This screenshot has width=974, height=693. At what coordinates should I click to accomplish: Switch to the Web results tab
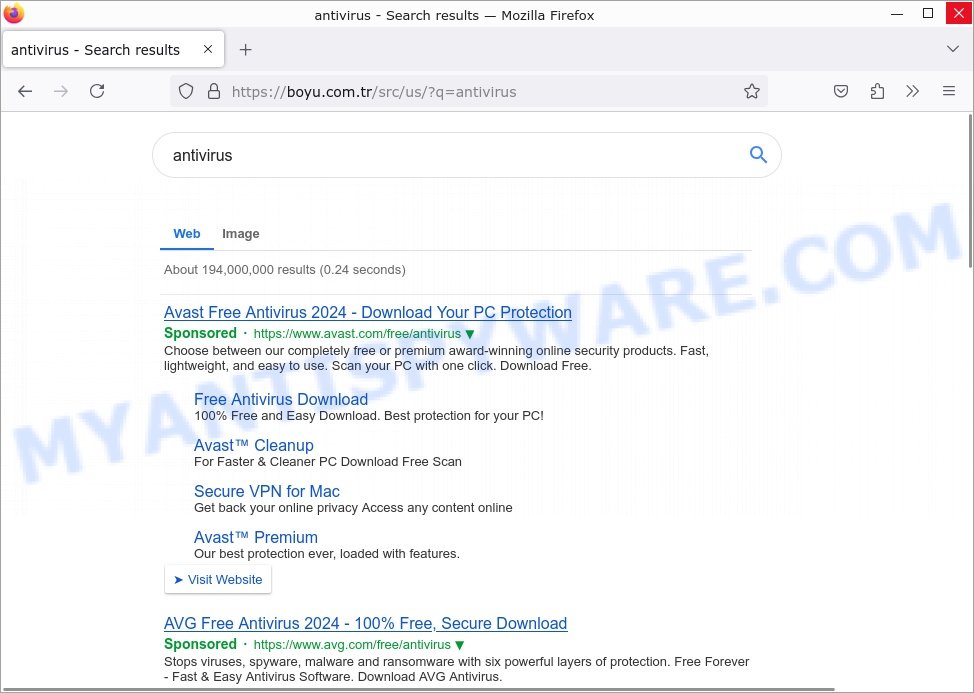pyautogui.click(x=186, y=234)
